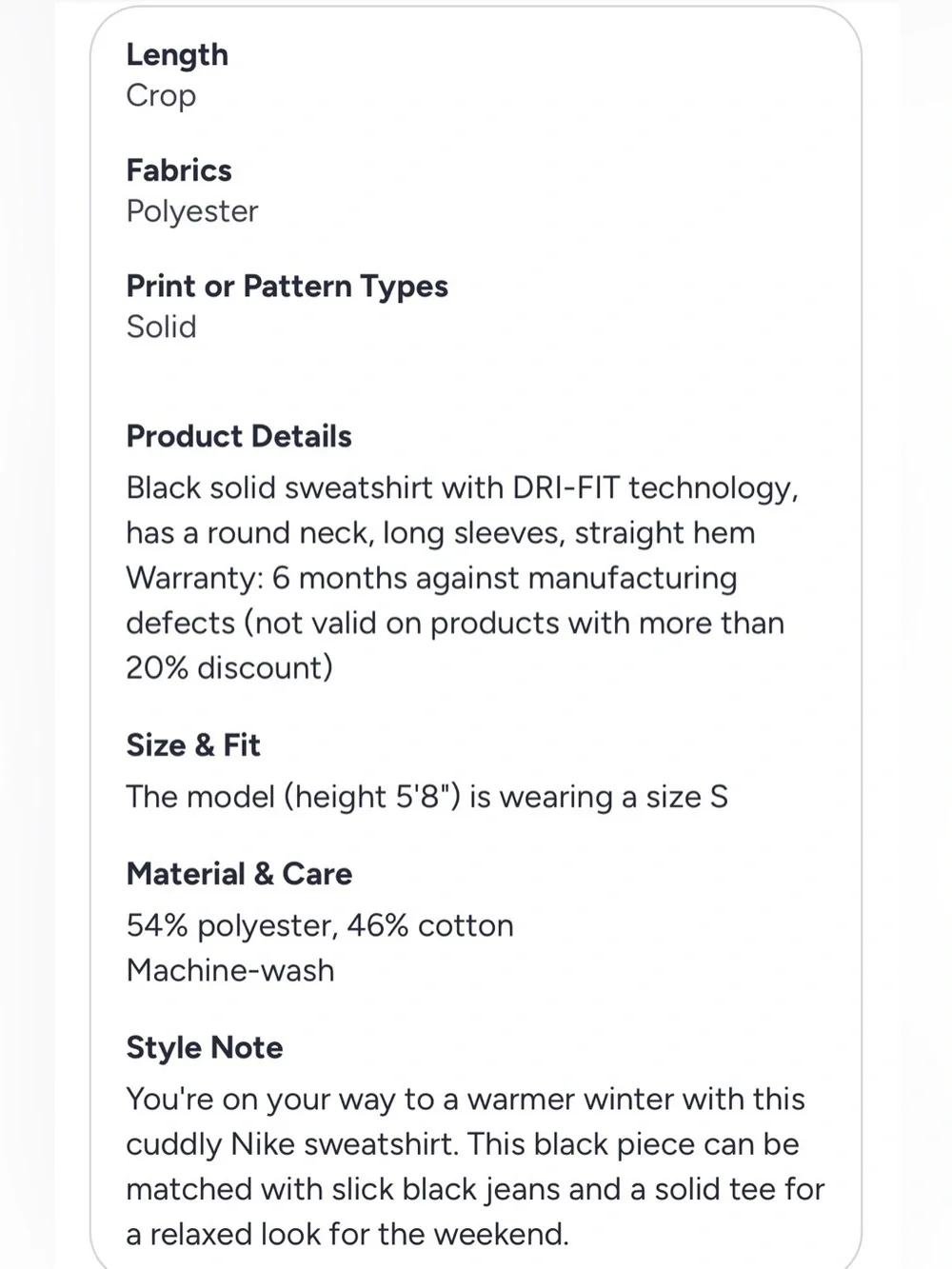Click the Machine-wash care instruction

(230, 970)
